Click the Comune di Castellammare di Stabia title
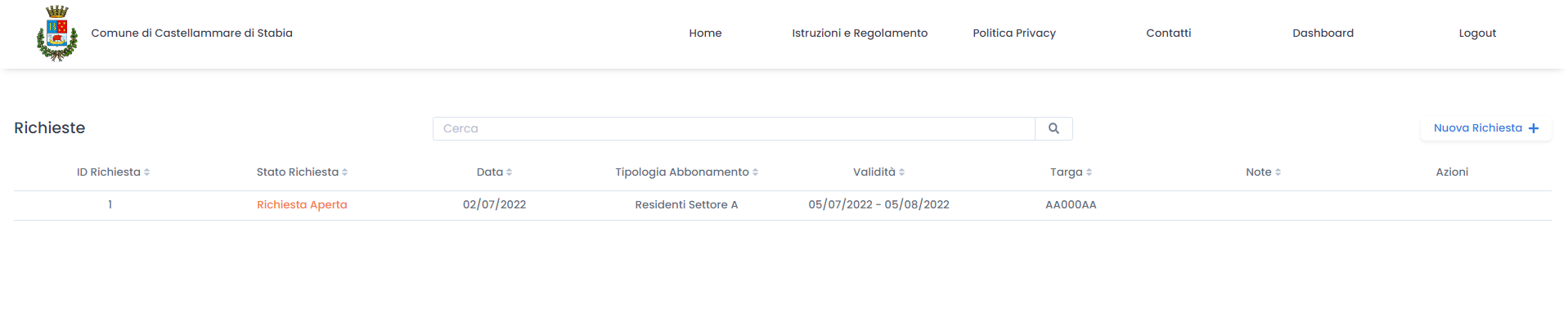The image size is (1568, 322). click(x=192, y=34)
